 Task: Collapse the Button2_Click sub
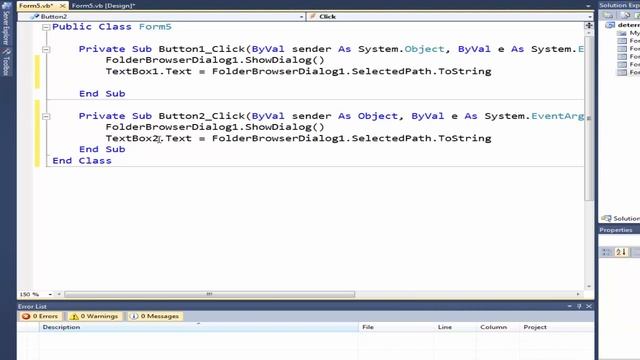coord(46,116)
